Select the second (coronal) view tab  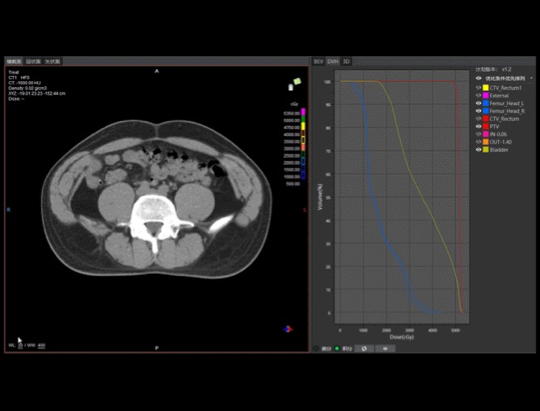pos(33,62)
